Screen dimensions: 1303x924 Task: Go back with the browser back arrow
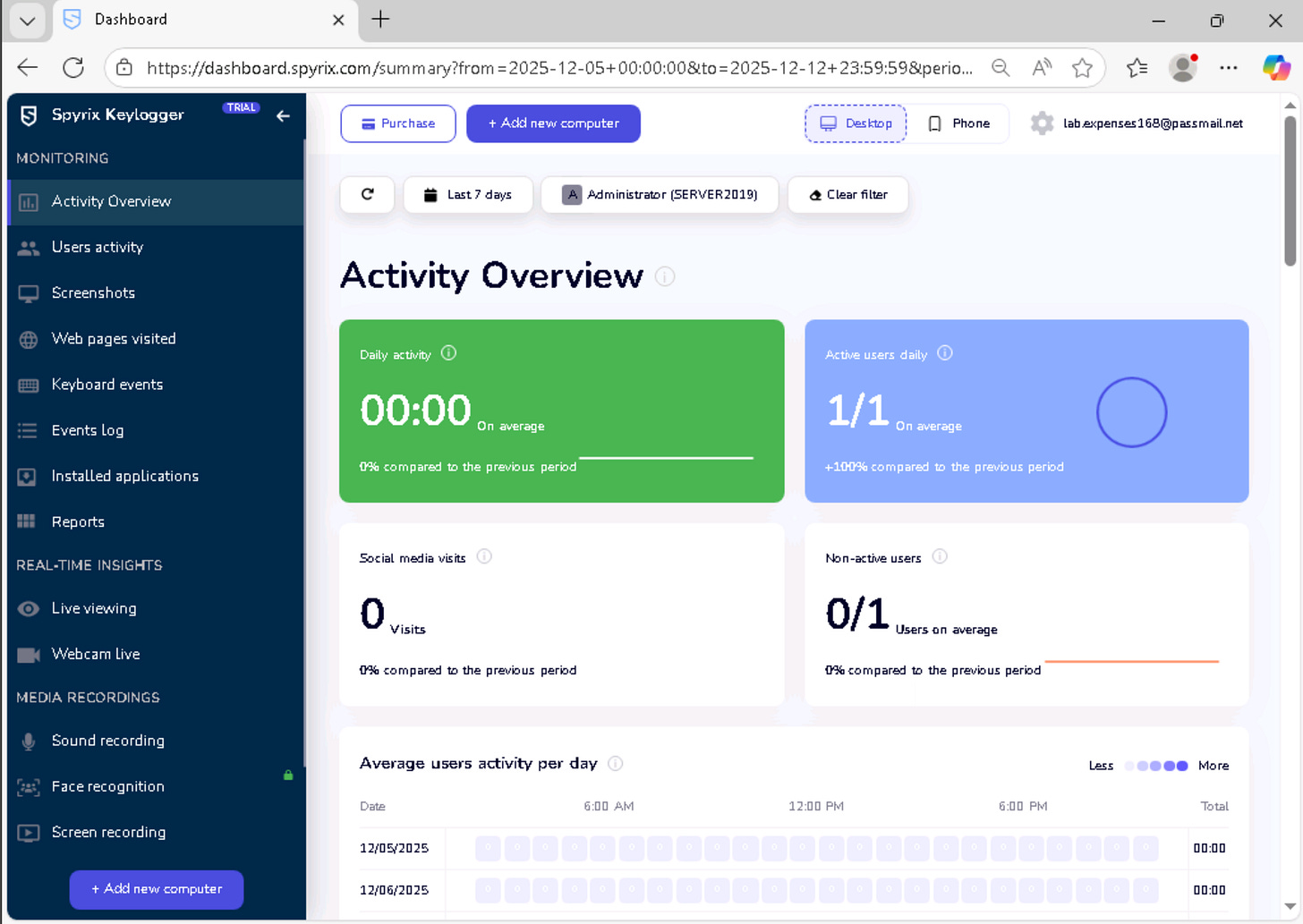tap(28, 68)
